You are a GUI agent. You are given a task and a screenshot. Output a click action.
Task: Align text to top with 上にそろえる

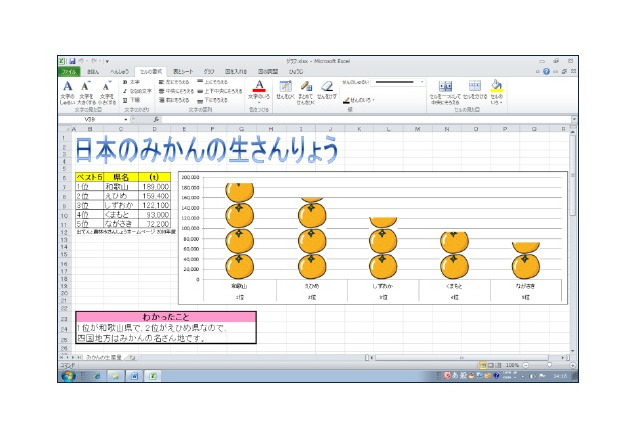tap(213, 82)
